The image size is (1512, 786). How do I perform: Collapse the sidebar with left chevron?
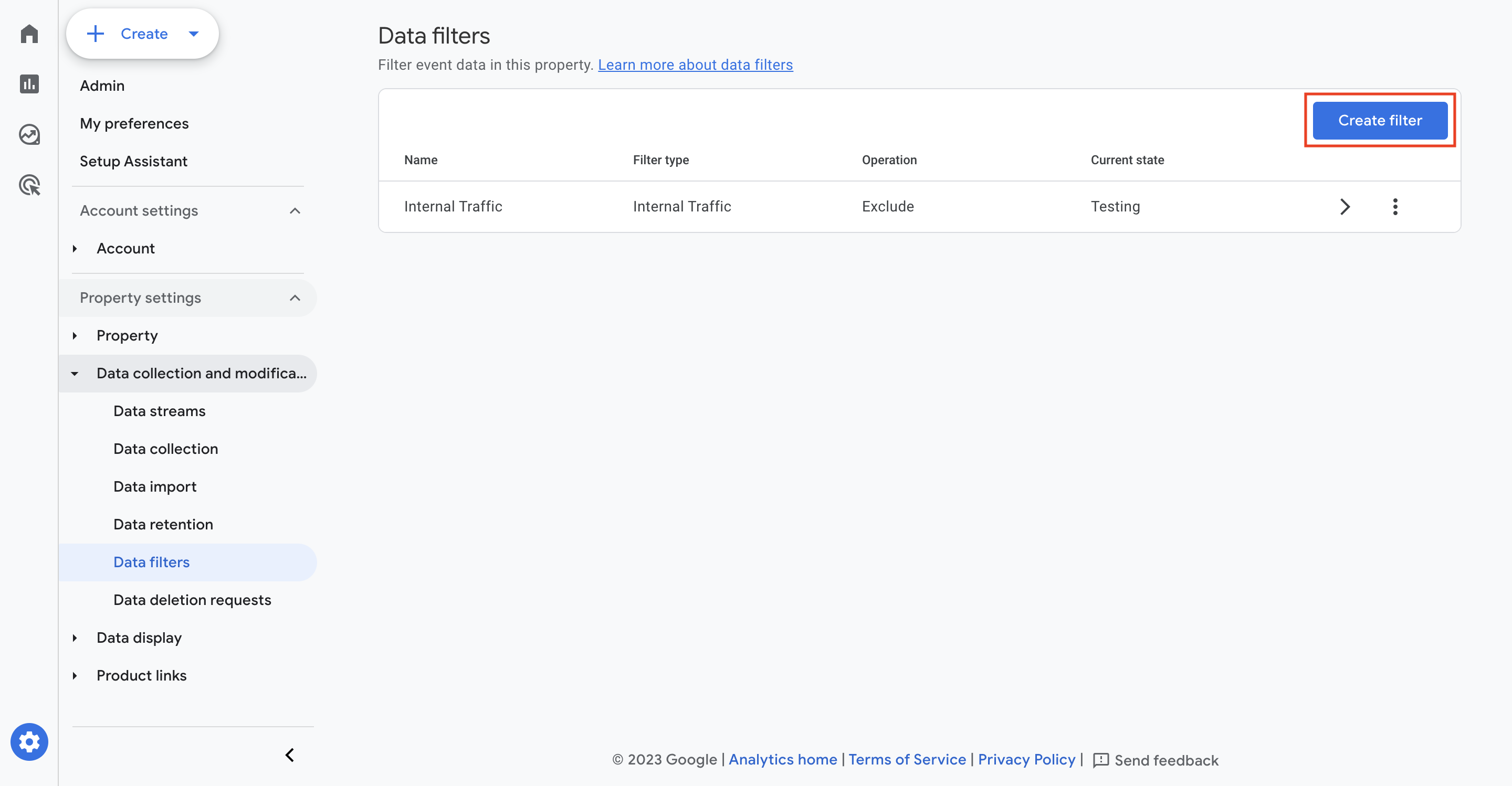click(289, 755)
